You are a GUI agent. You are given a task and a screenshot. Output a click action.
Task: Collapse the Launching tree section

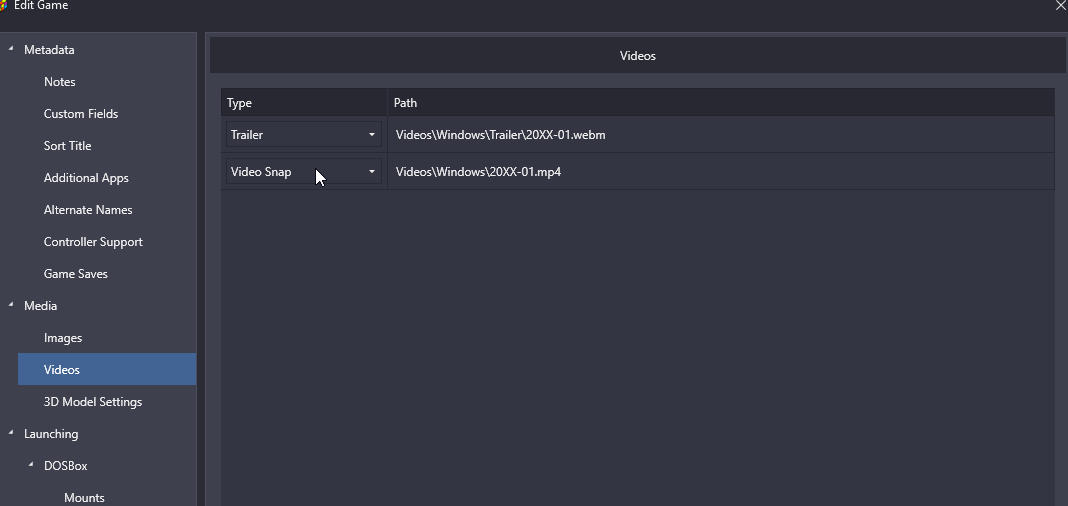pos(12,434)
